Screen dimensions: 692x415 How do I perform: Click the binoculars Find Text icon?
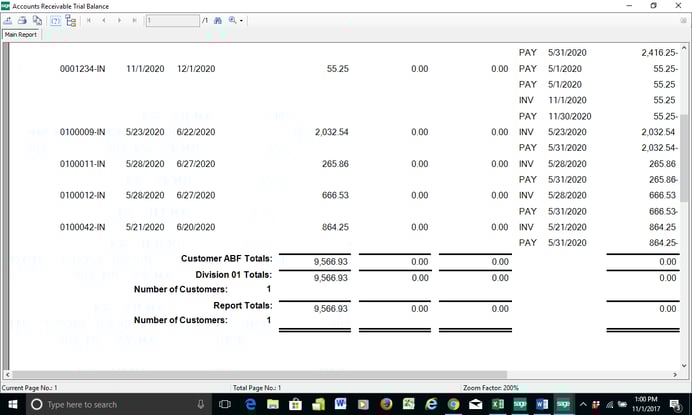coord(217,20)
